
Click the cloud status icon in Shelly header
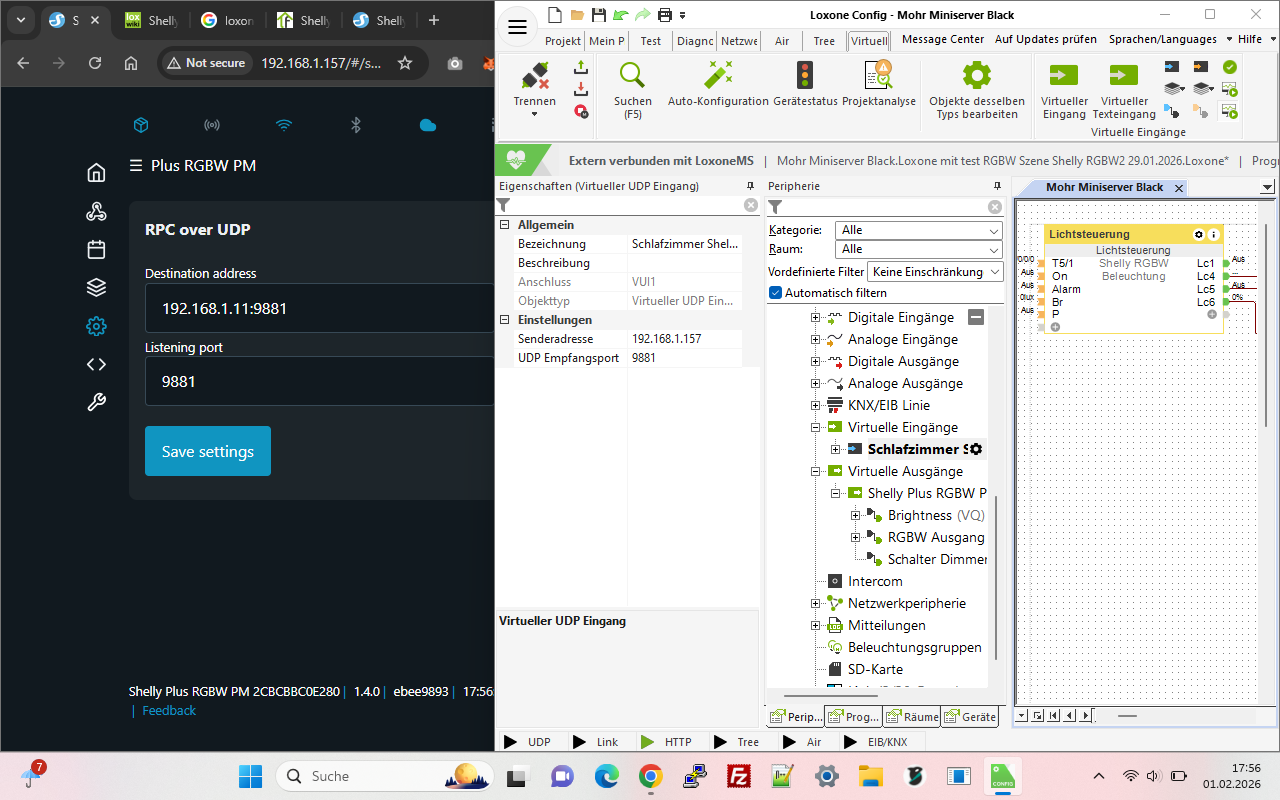click(x=428, y=125)
